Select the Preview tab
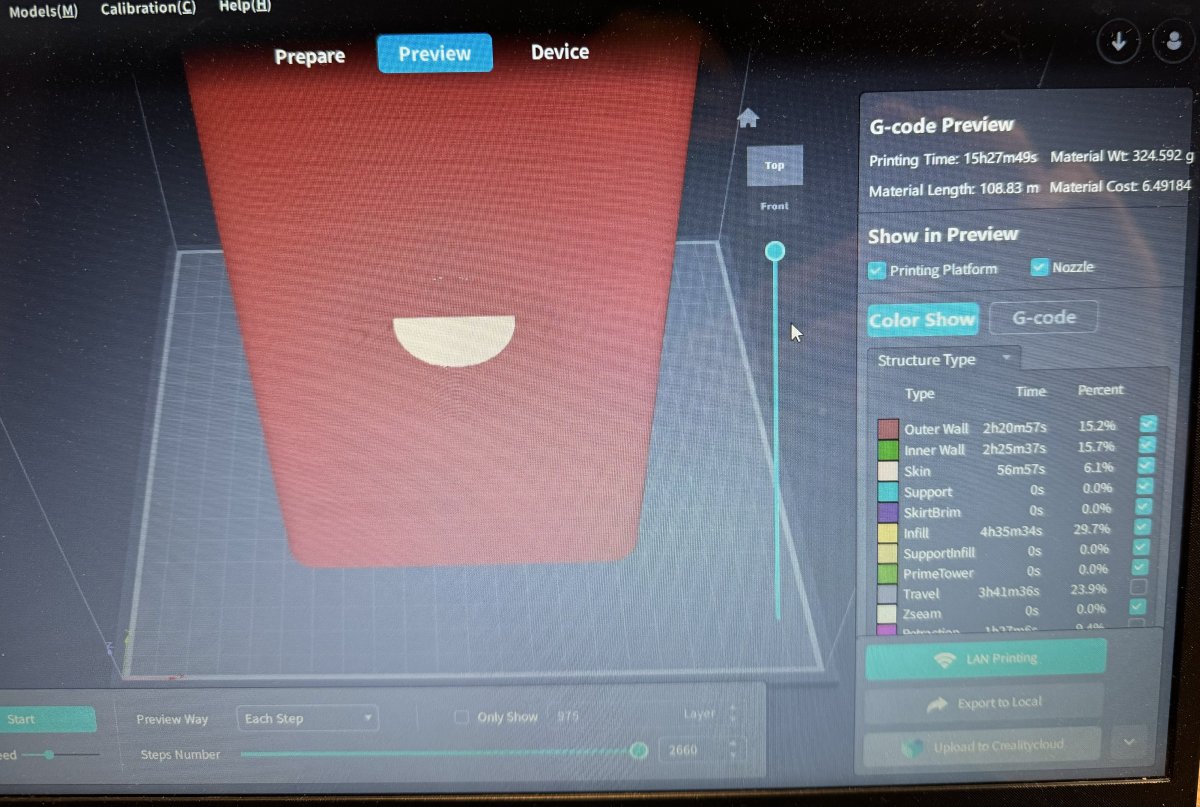 435,54
